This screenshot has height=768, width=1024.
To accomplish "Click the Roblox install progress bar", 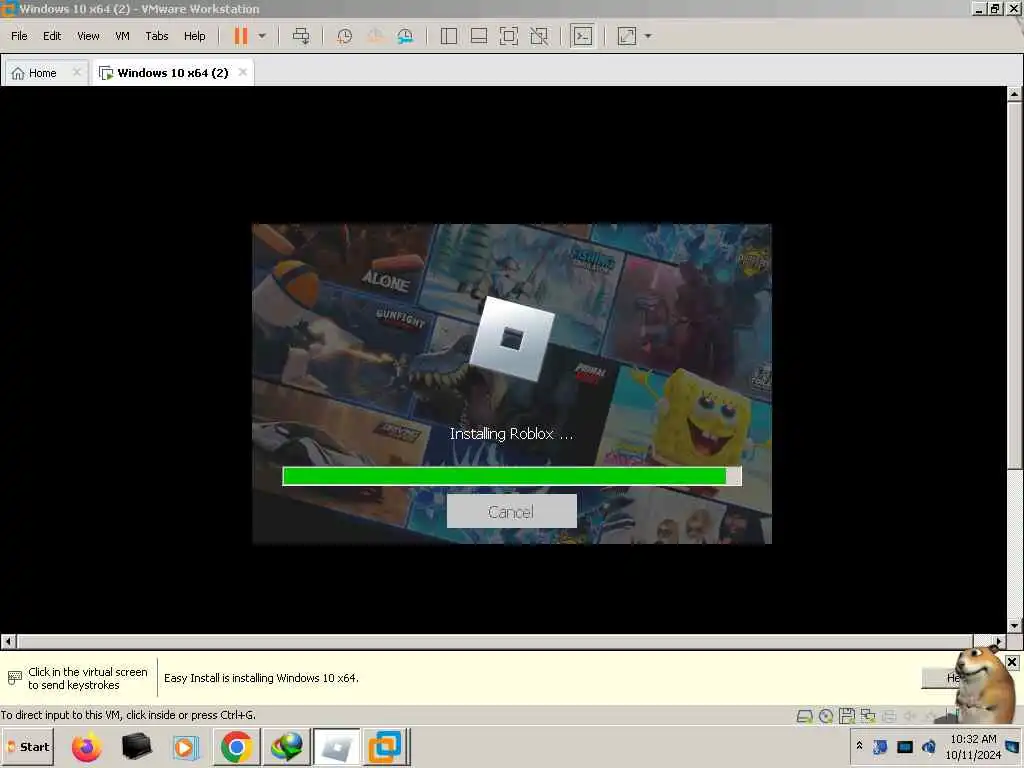I will click(x=512, y=476).
